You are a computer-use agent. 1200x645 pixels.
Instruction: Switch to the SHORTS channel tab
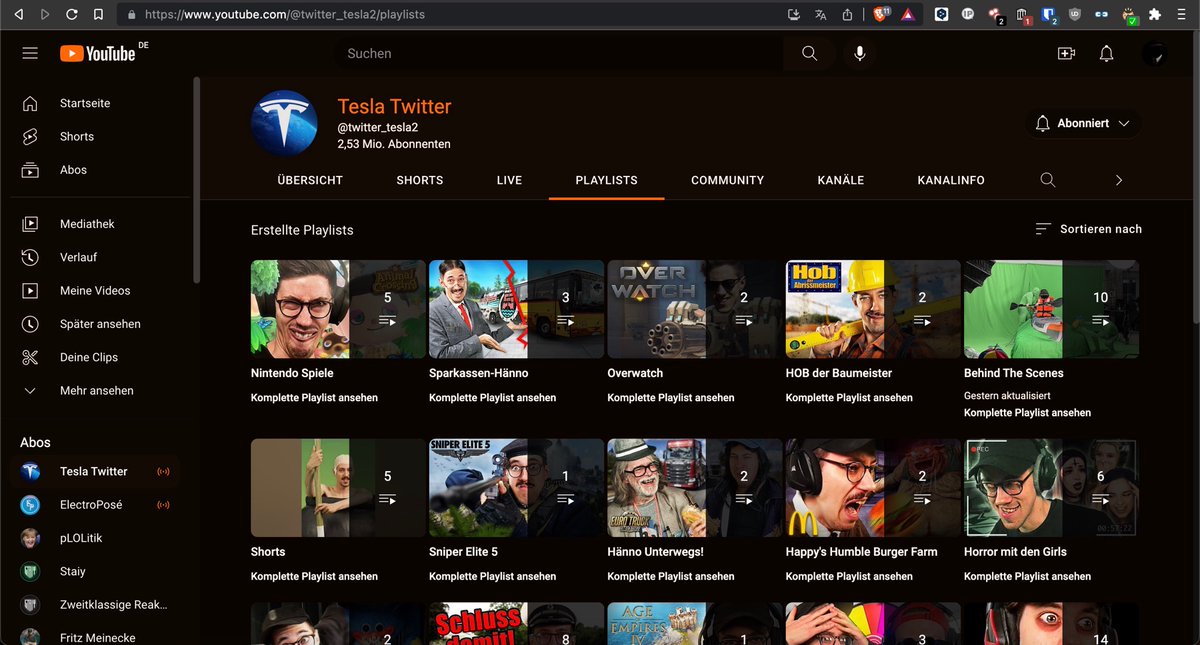[x=420, y=180]
